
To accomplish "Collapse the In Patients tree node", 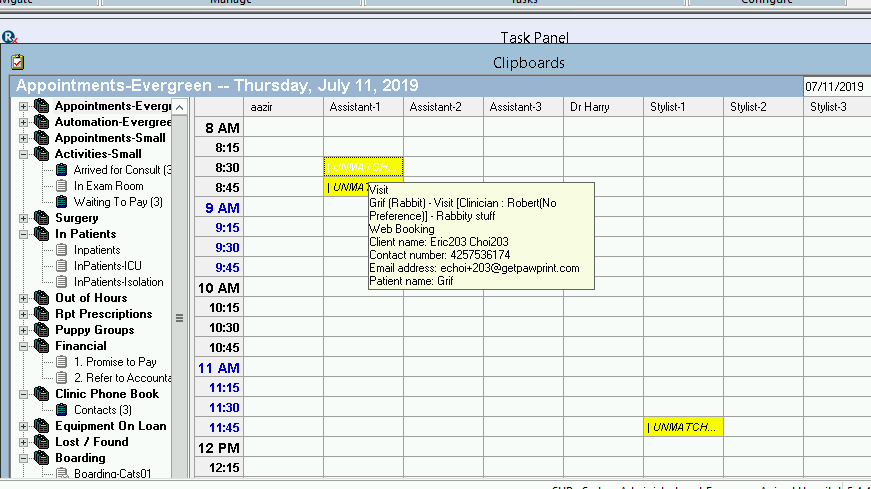I will point(23,234).
